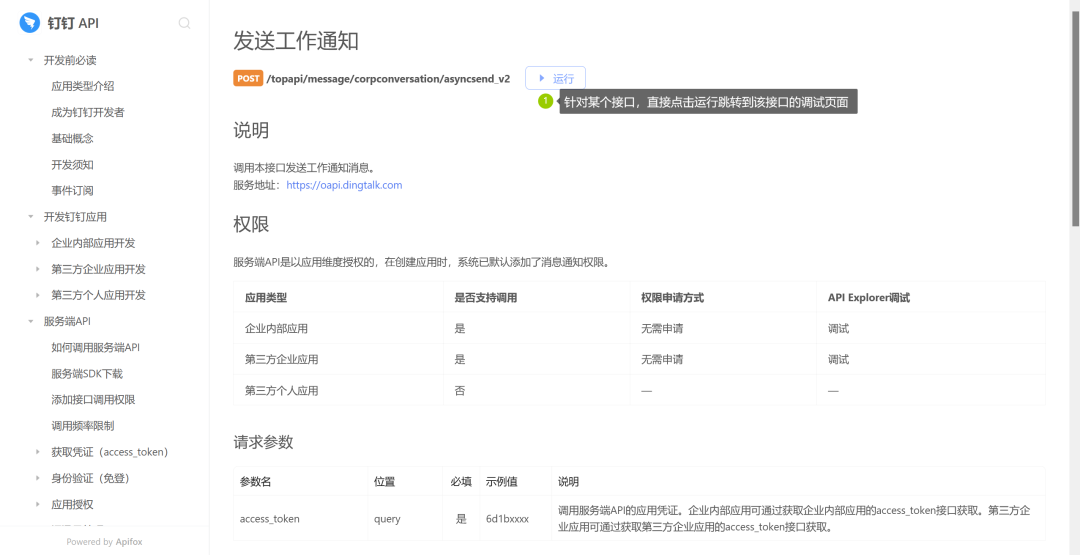The height and width of the screenshot is (555, 1080).
Task: Select the 钉钉 API title text
Action: pyautogui.click(x=73, y=23)
